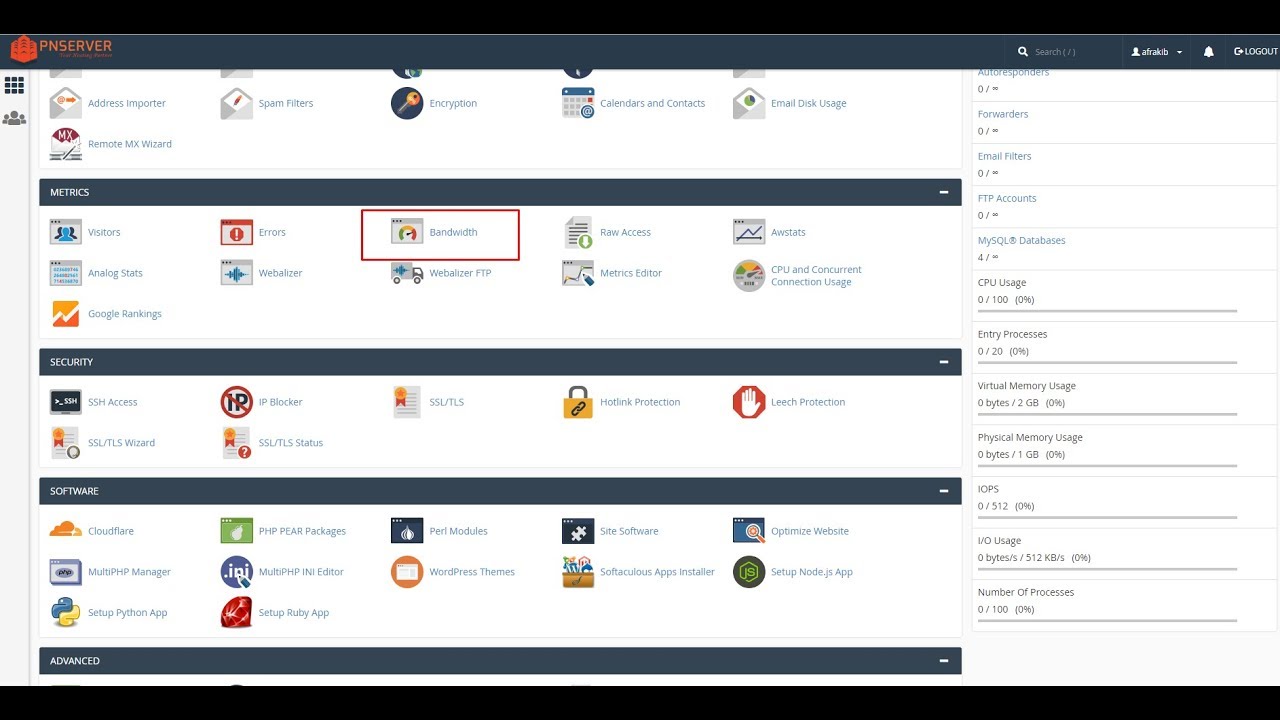This screenshot has width=1280, height=720.
Task: Click the PNSERVER logo
Action: [62, 49]
